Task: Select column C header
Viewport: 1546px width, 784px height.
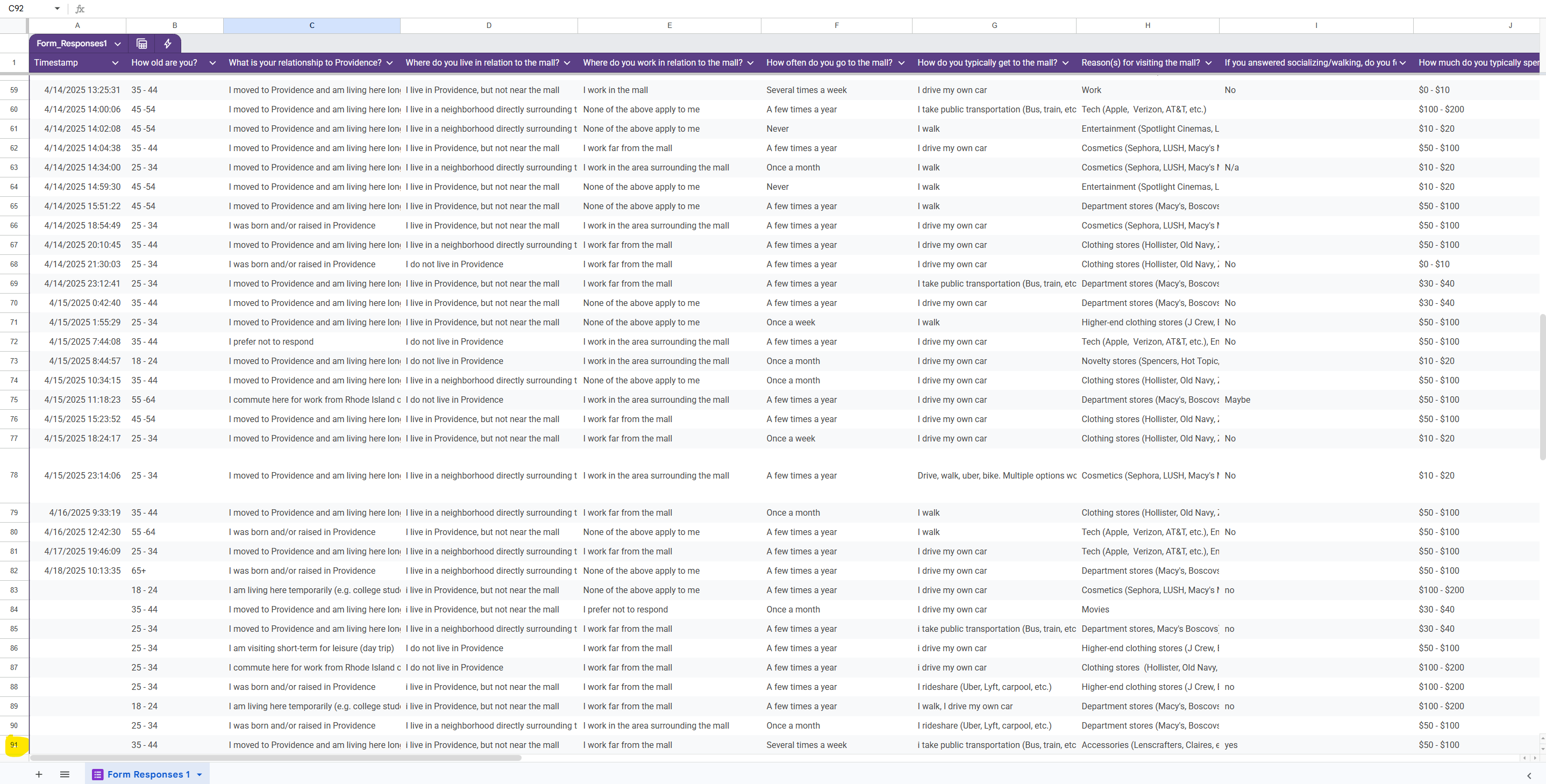Action: 311,25
